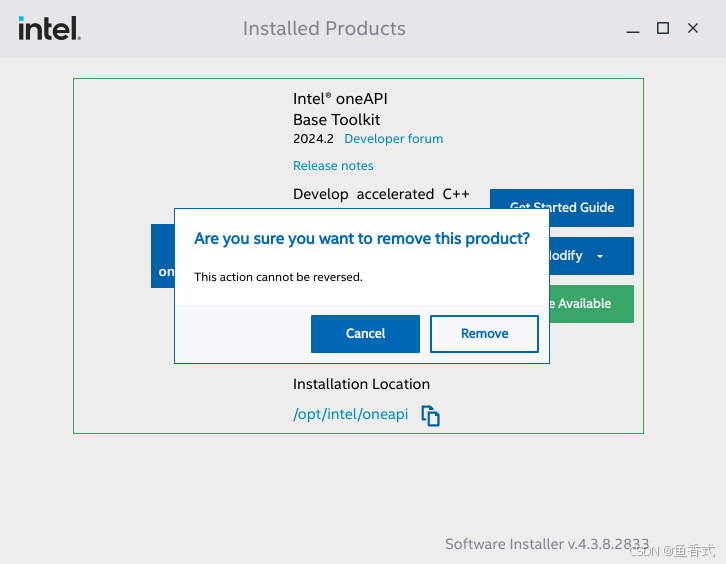Open the /opt/intel/oneapi installation path link

click(350, 414)
